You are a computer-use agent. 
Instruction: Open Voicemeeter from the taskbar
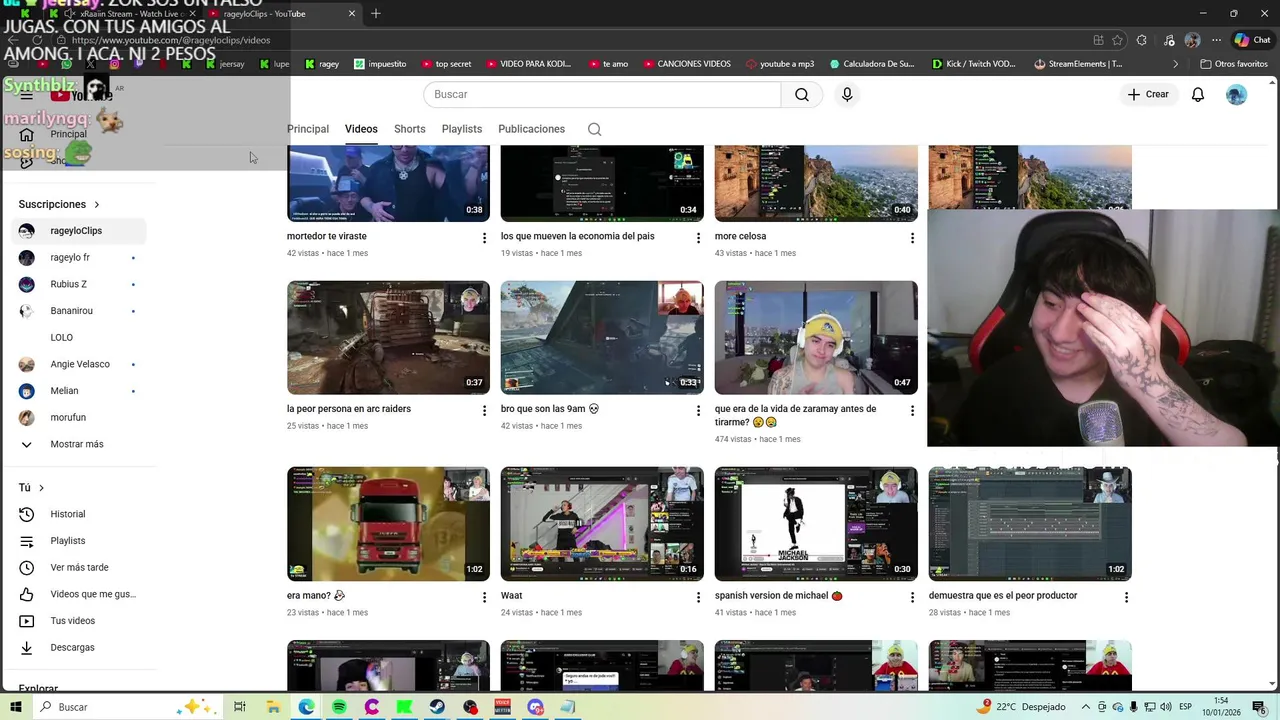tap(503, 707)
